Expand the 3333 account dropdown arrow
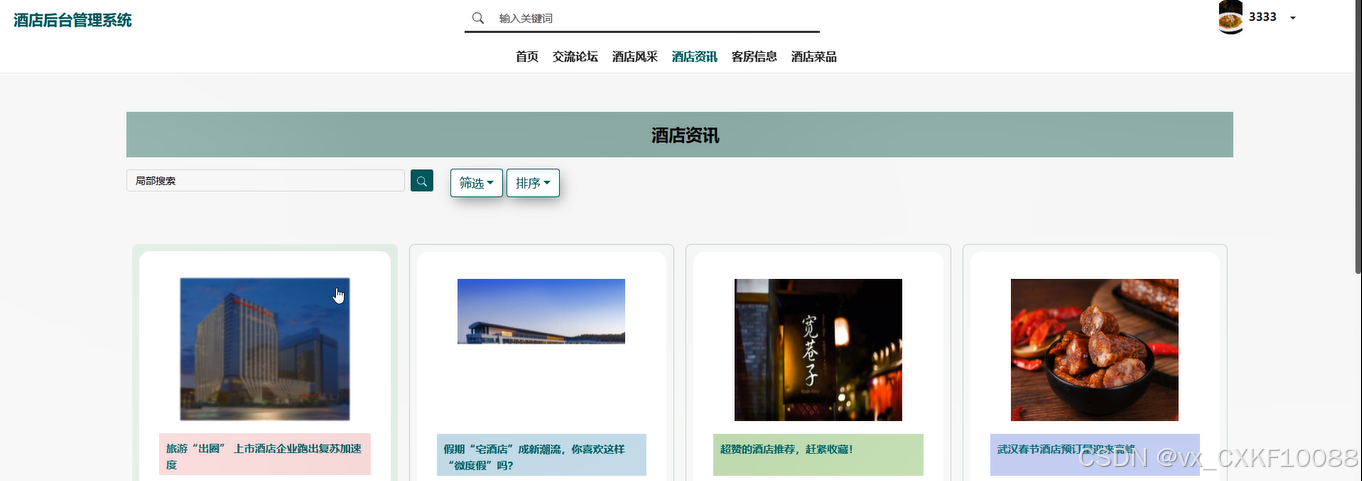 (x=1293, y=18)
